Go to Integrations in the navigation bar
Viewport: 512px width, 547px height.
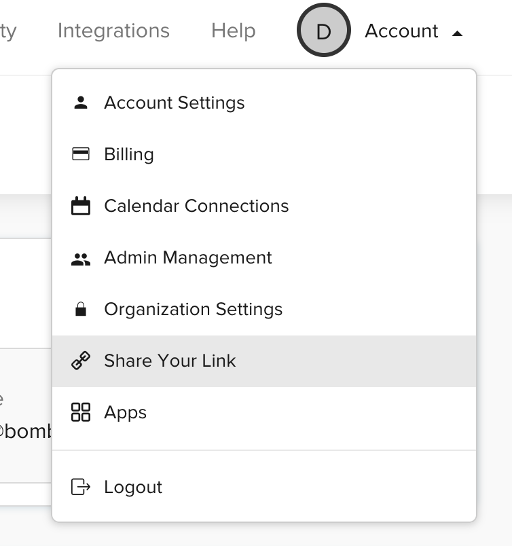pos(114,31)
